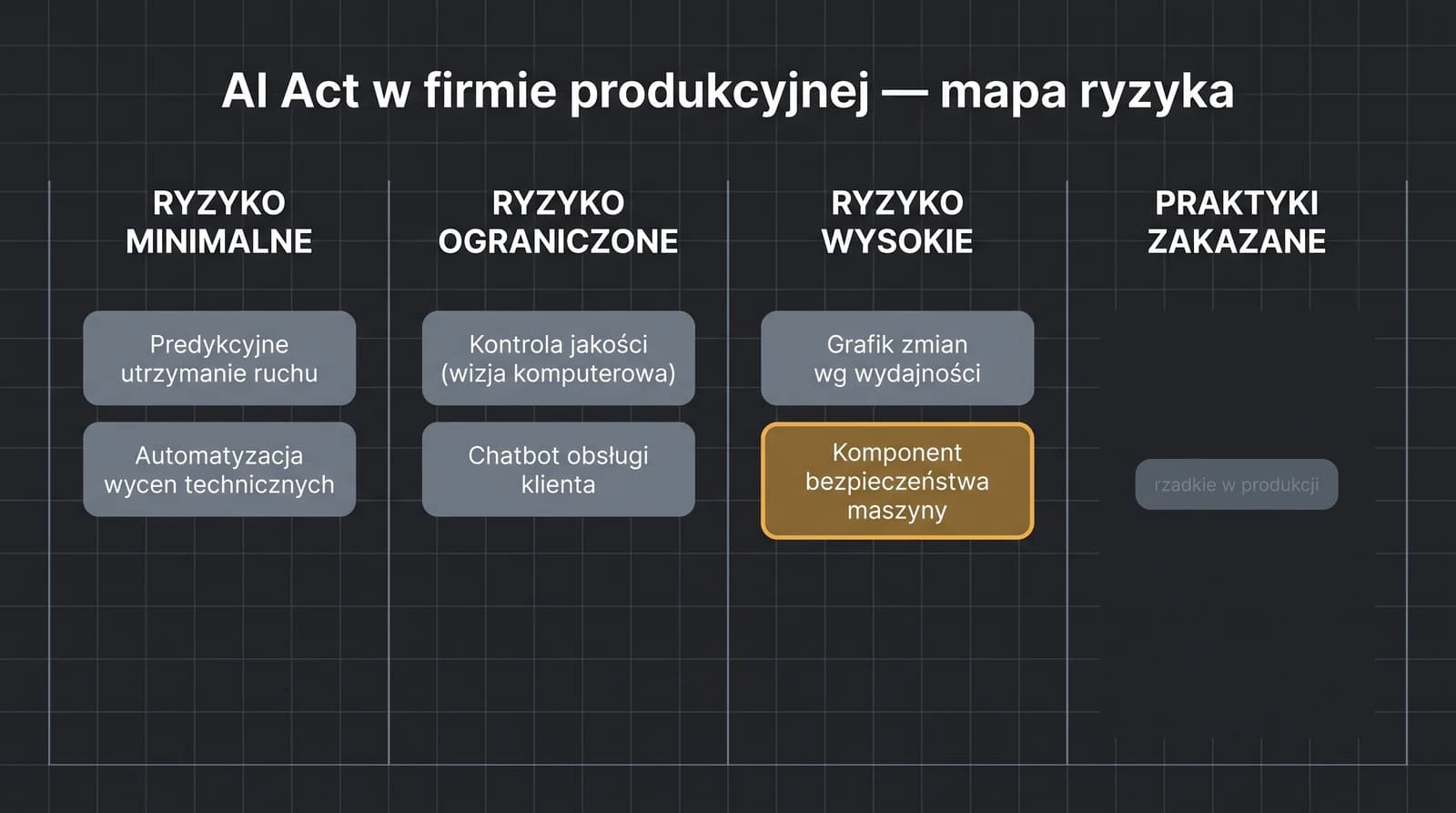Click the faded "rzadkie w produkcji" pill
The width and height of the screenshot is (1456, 813).
(1237, 484)
